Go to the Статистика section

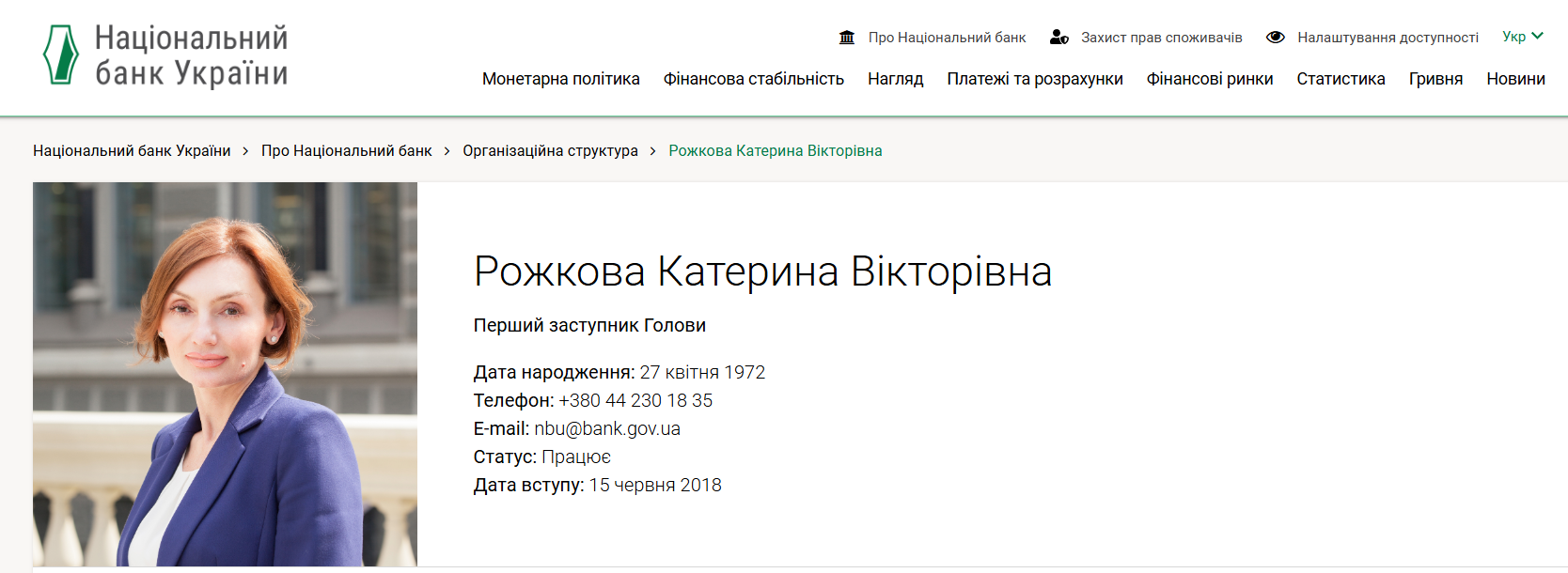(1341, 79)
